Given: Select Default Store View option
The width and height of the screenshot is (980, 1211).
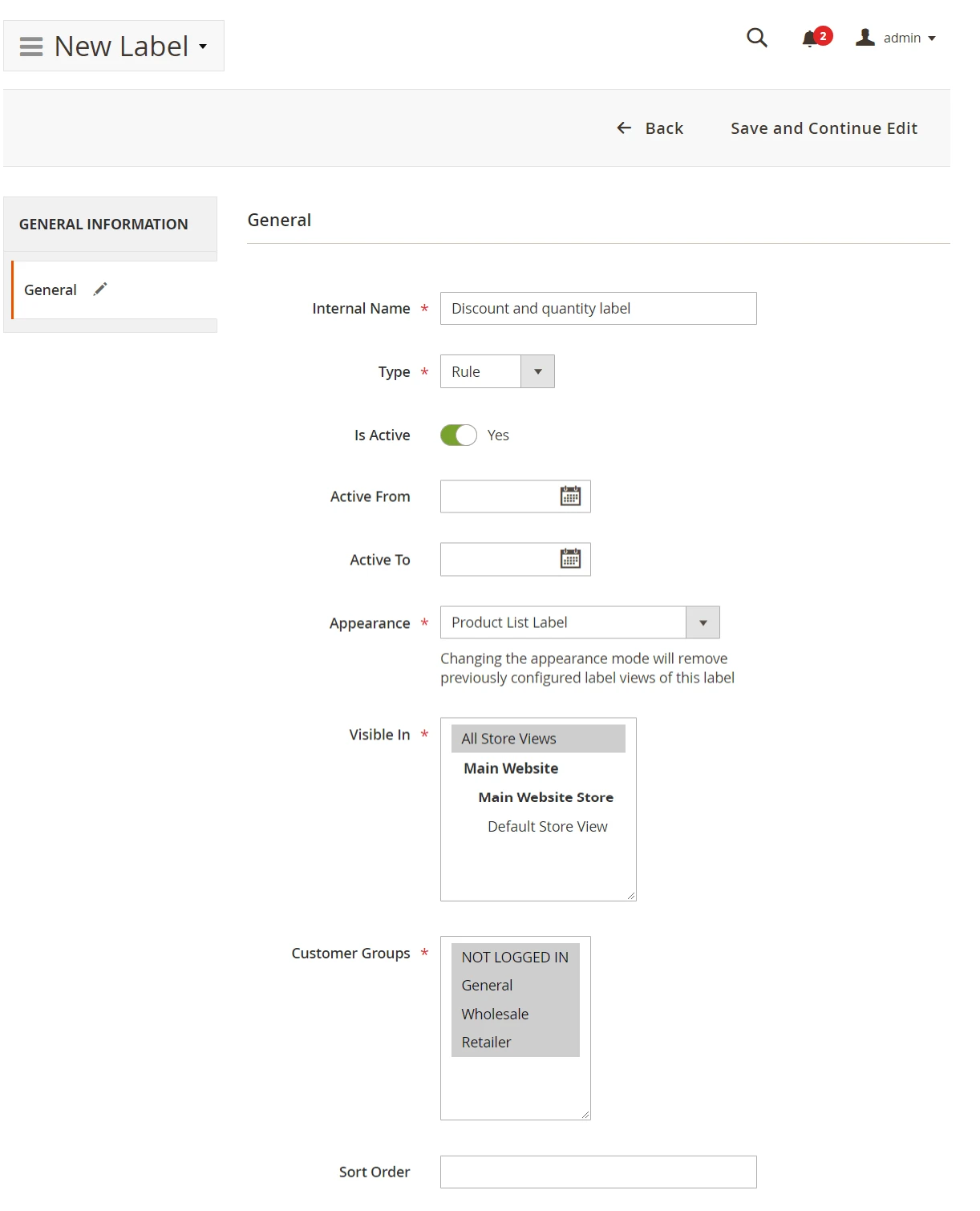Looking at the screenshot, I should (x=547, y=827).
